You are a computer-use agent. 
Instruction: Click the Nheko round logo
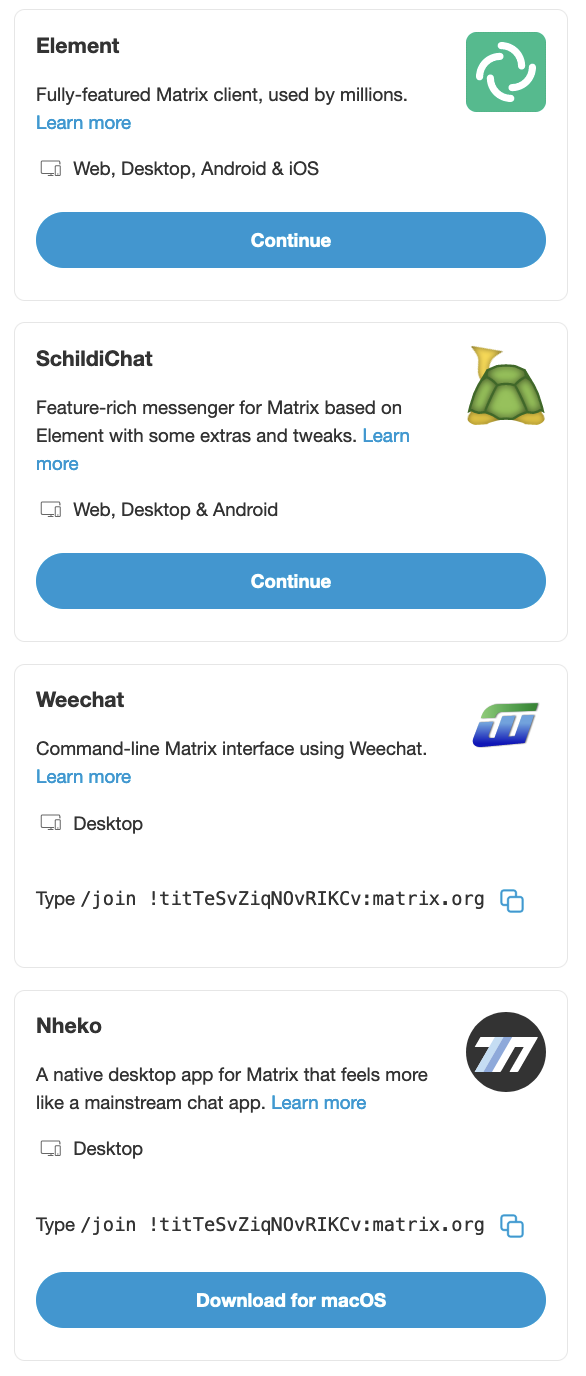[x=506, y=1052]
